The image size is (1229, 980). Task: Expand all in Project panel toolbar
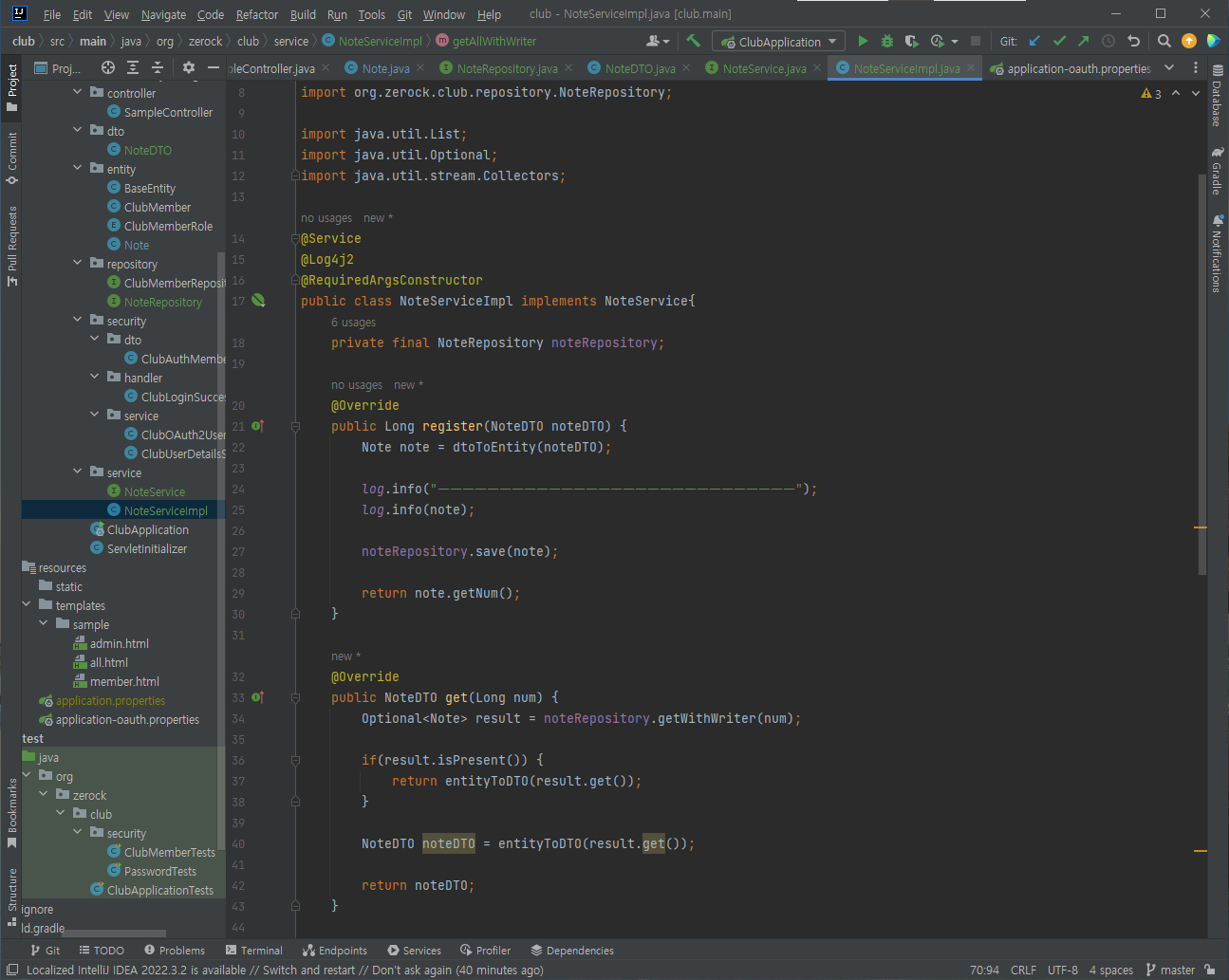point(133,67)
